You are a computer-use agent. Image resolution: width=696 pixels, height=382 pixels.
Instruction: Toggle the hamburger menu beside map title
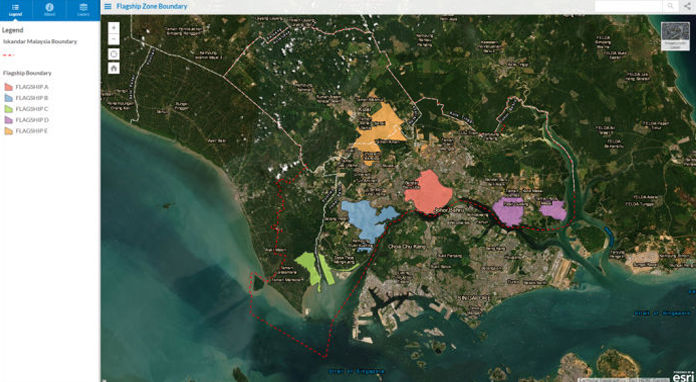click(x=108, y=7)
